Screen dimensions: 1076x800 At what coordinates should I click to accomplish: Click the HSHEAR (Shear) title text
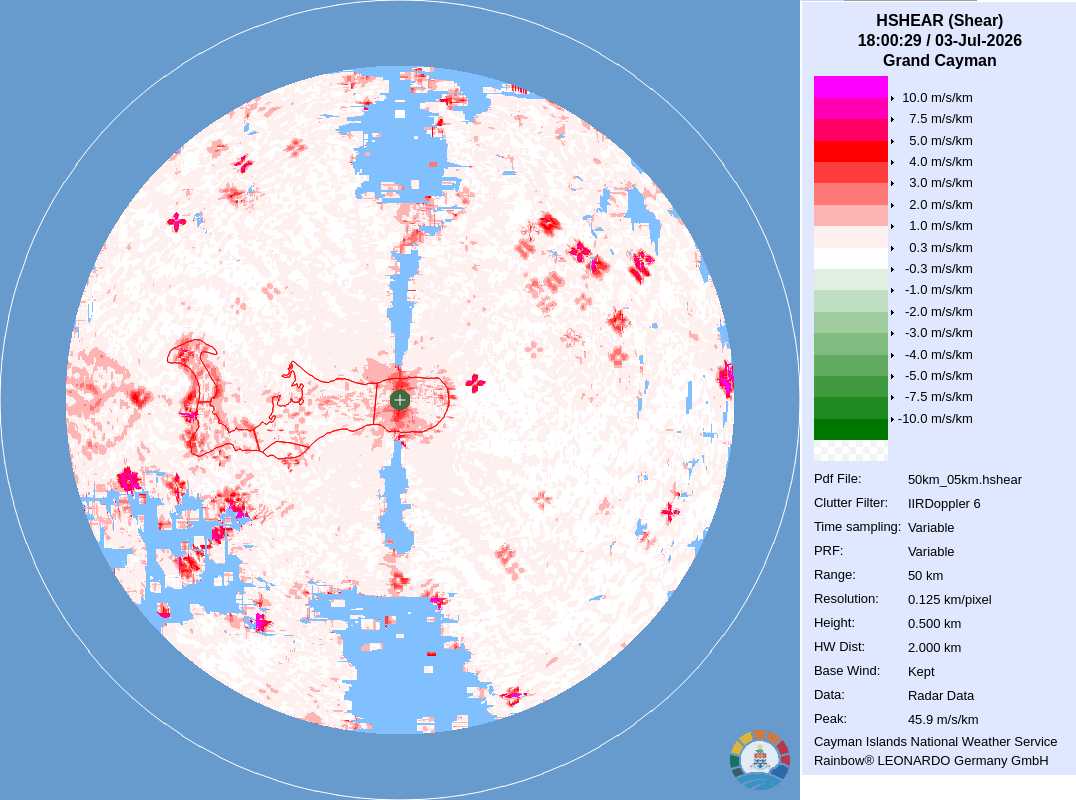point(939,21)
